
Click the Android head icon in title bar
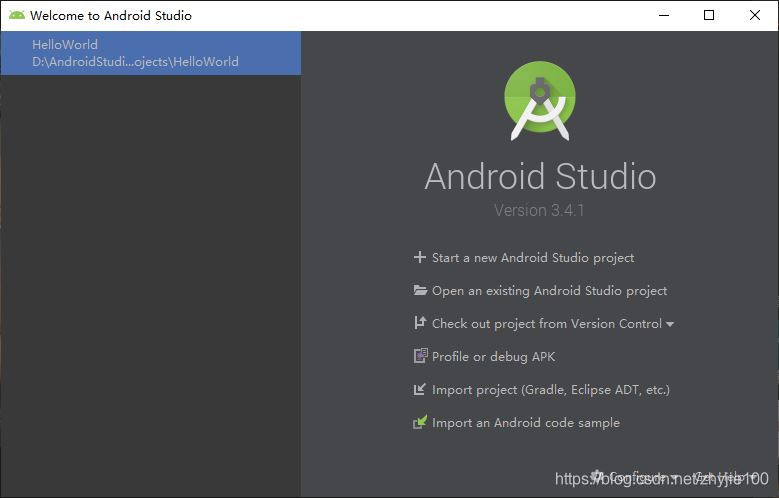pyautogui.click(x=17, y=15)
